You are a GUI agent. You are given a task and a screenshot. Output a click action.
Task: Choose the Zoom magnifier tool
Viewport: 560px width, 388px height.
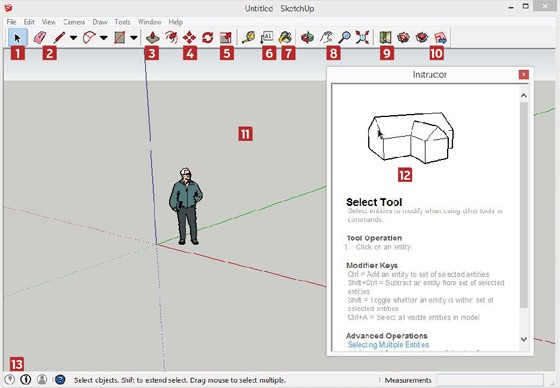pos(344,37)
